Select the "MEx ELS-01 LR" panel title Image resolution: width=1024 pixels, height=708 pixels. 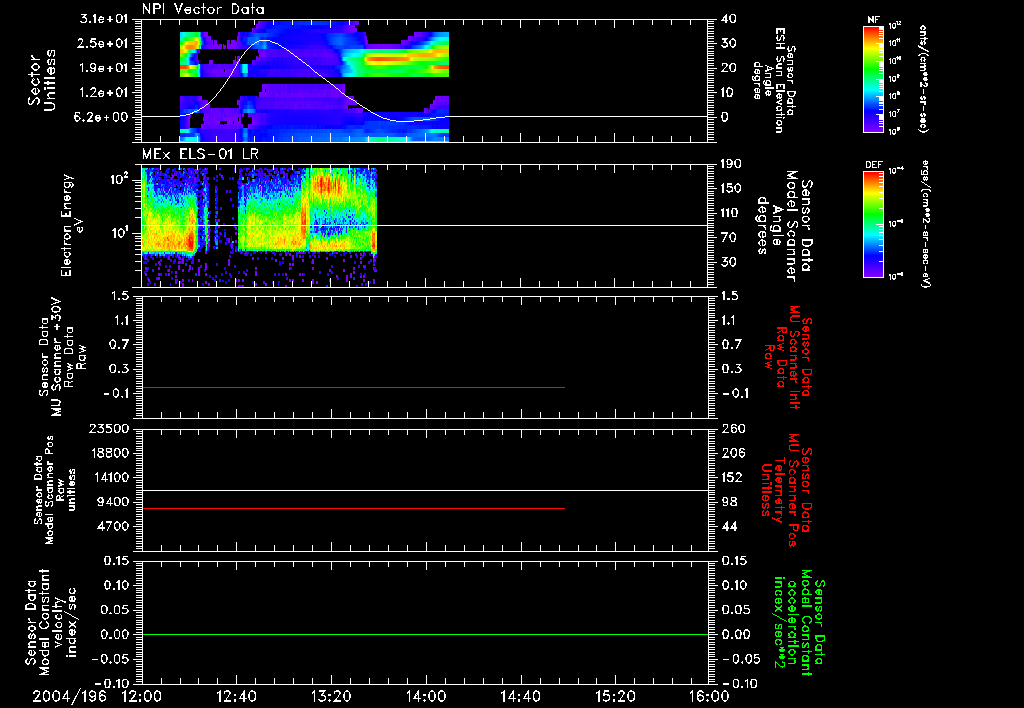coord(200,154)
